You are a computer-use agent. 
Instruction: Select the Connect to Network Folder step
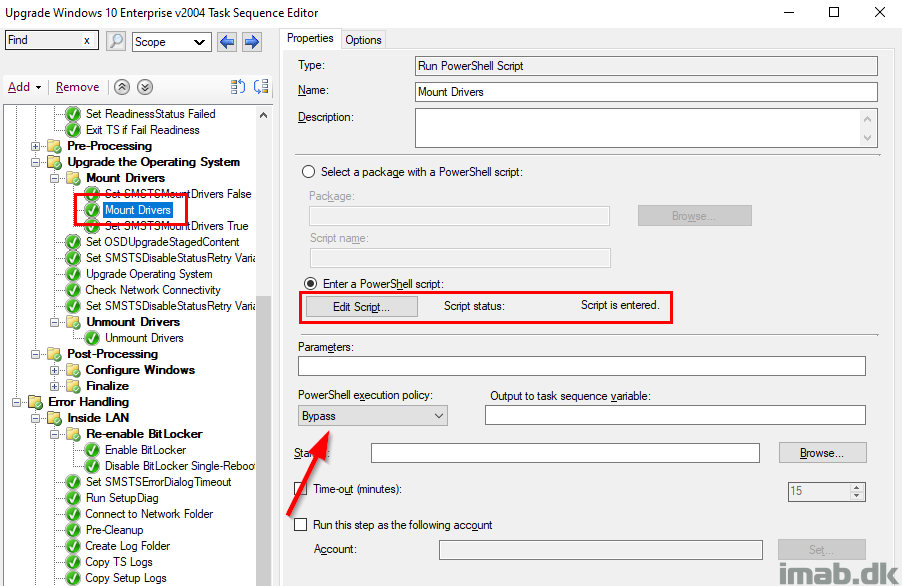click(x=149, y=514)
